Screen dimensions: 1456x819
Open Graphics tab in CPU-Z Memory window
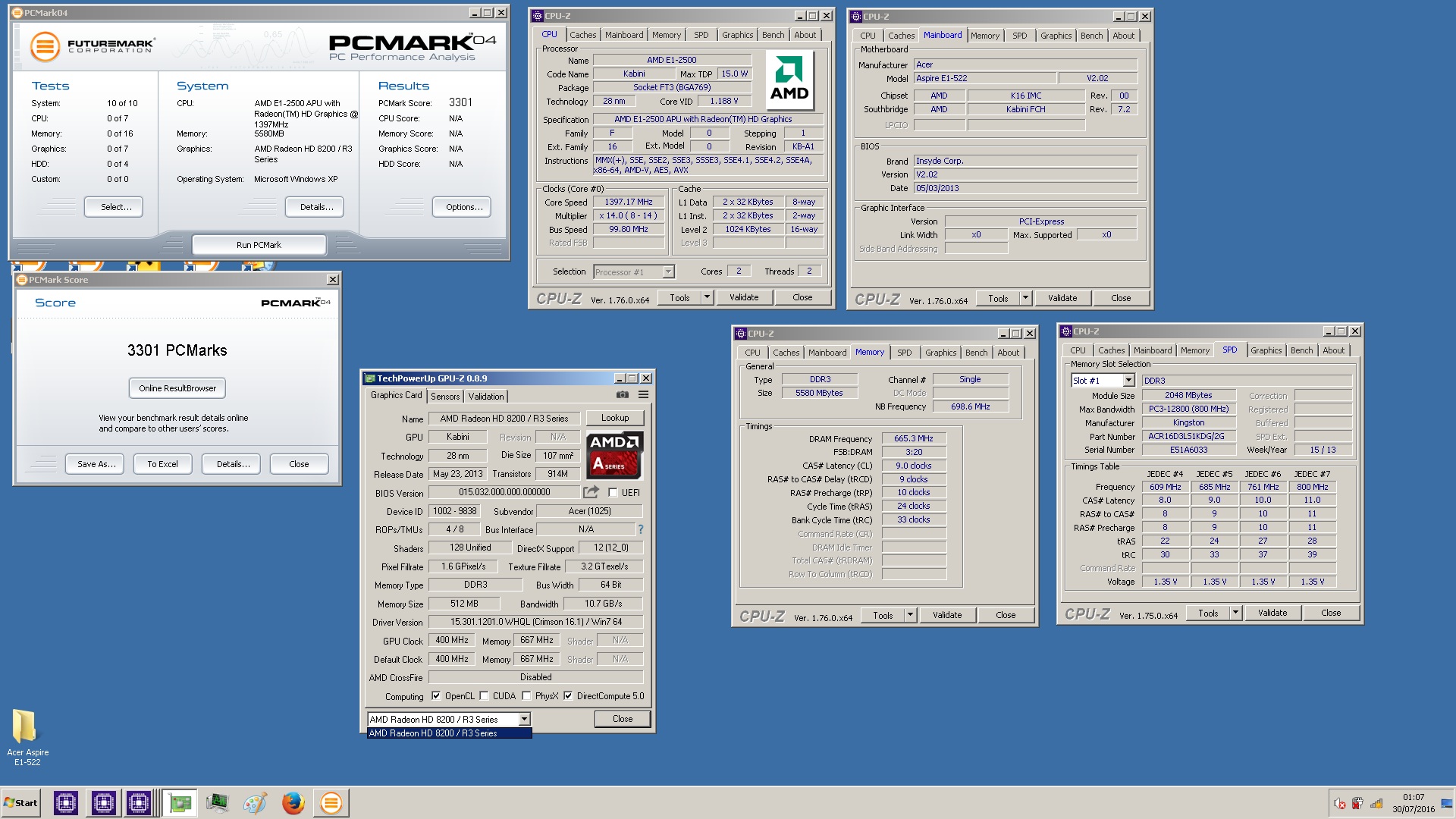coord(940,353)
